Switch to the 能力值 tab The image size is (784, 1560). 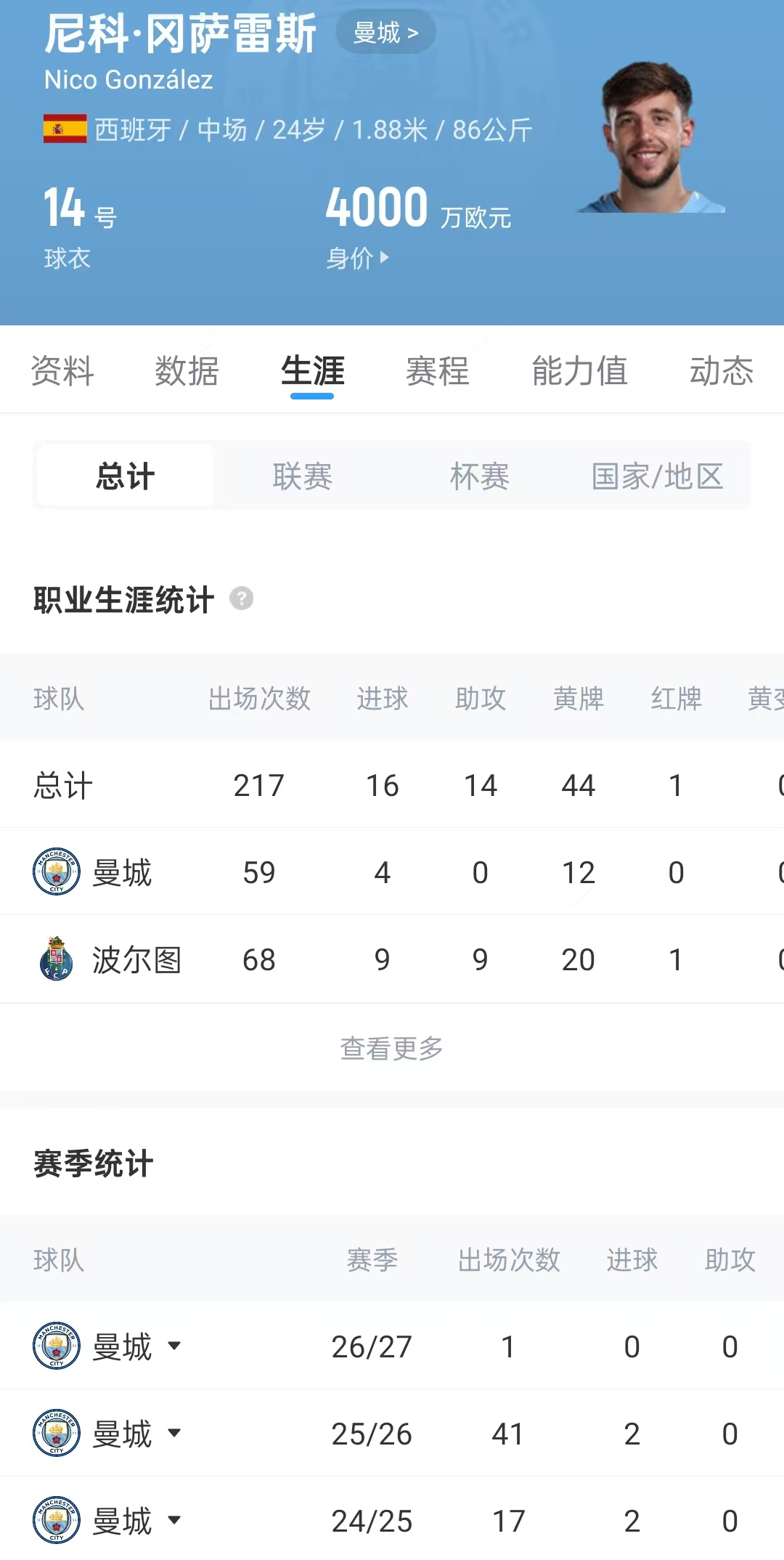[x=579, y=371]
